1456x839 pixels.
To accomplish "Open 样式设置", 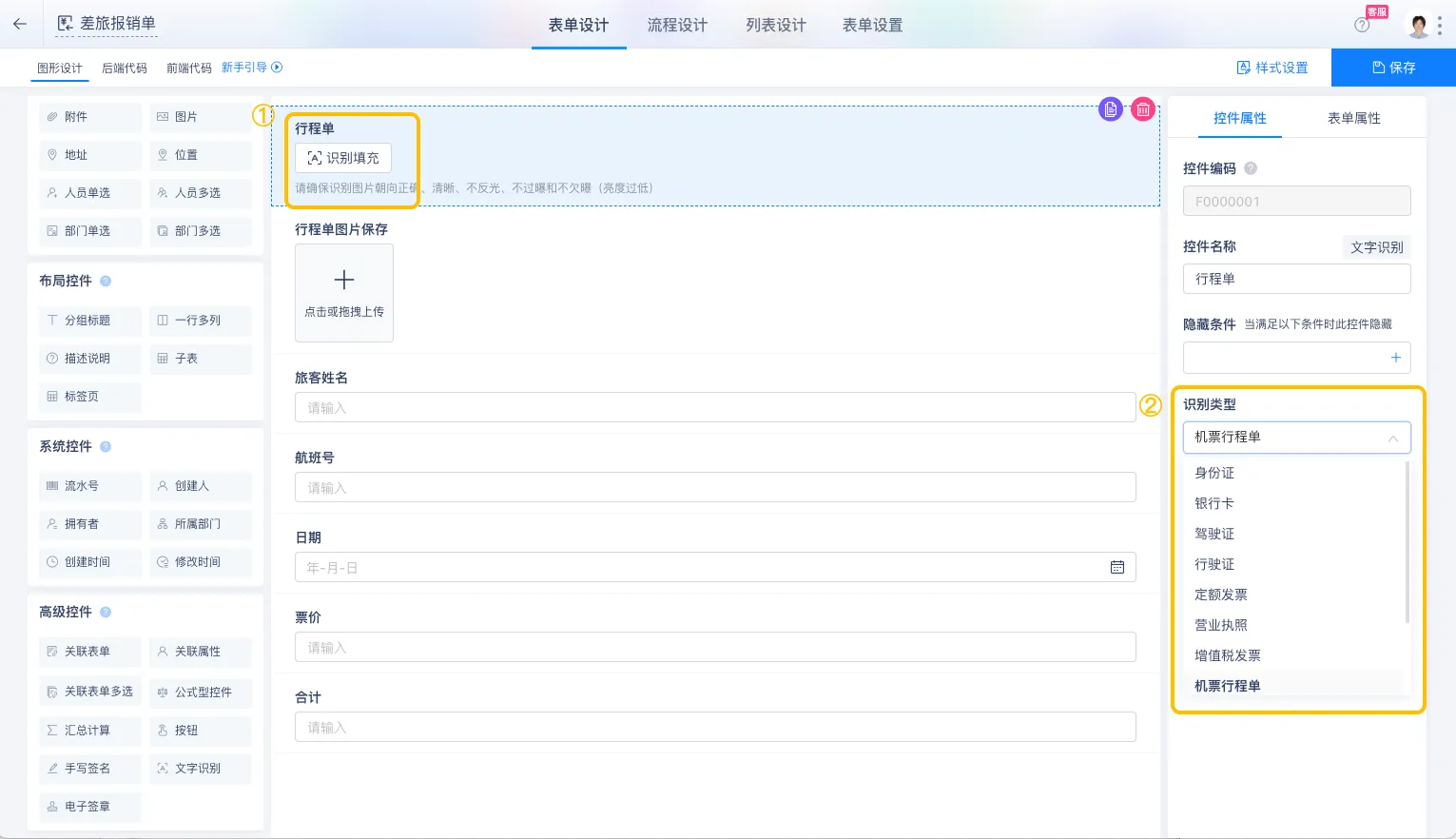I will pos(1272,68).
